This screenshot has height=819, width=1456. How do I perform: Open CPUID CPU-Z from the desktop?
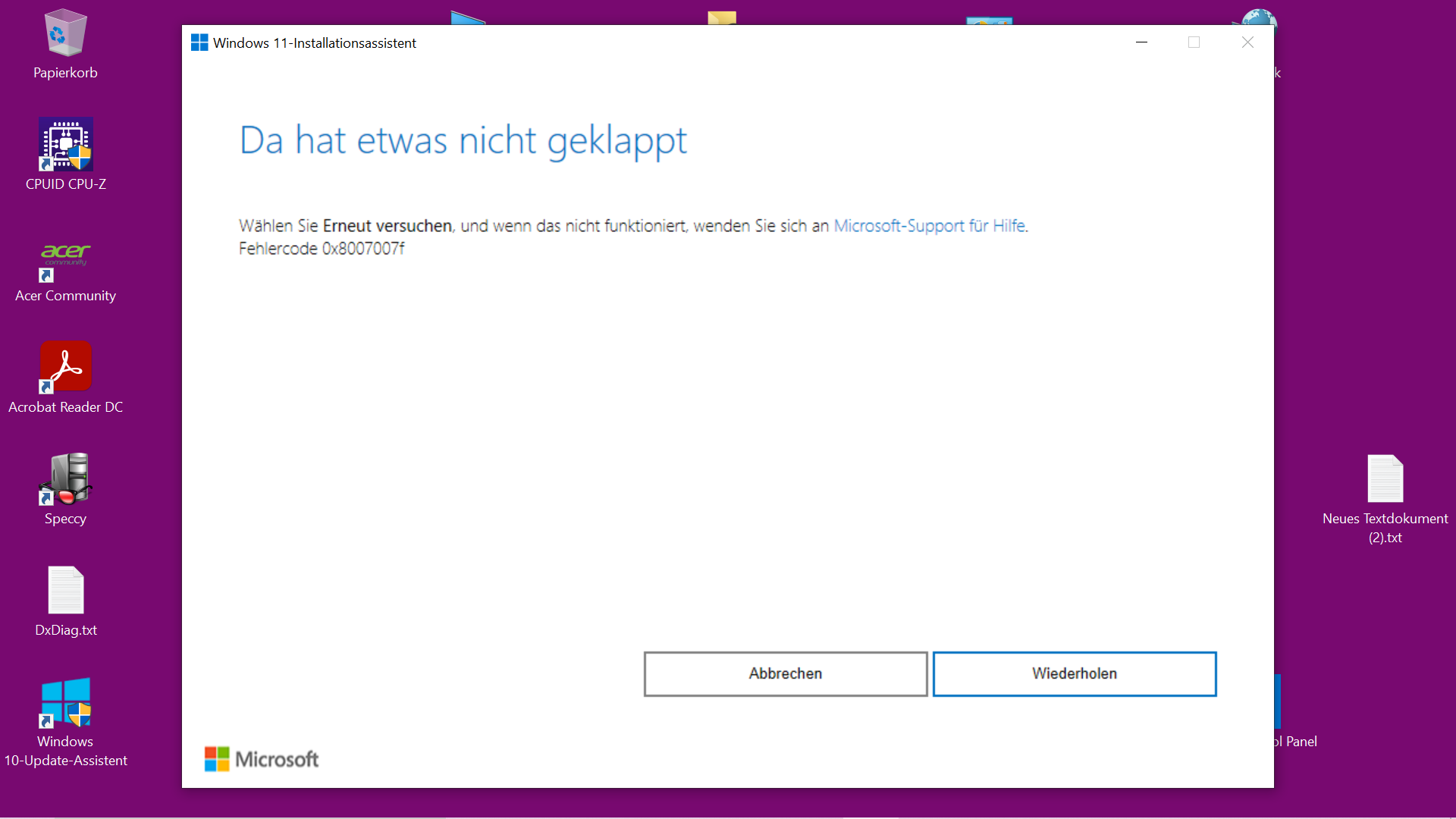[x=65, y=144]
